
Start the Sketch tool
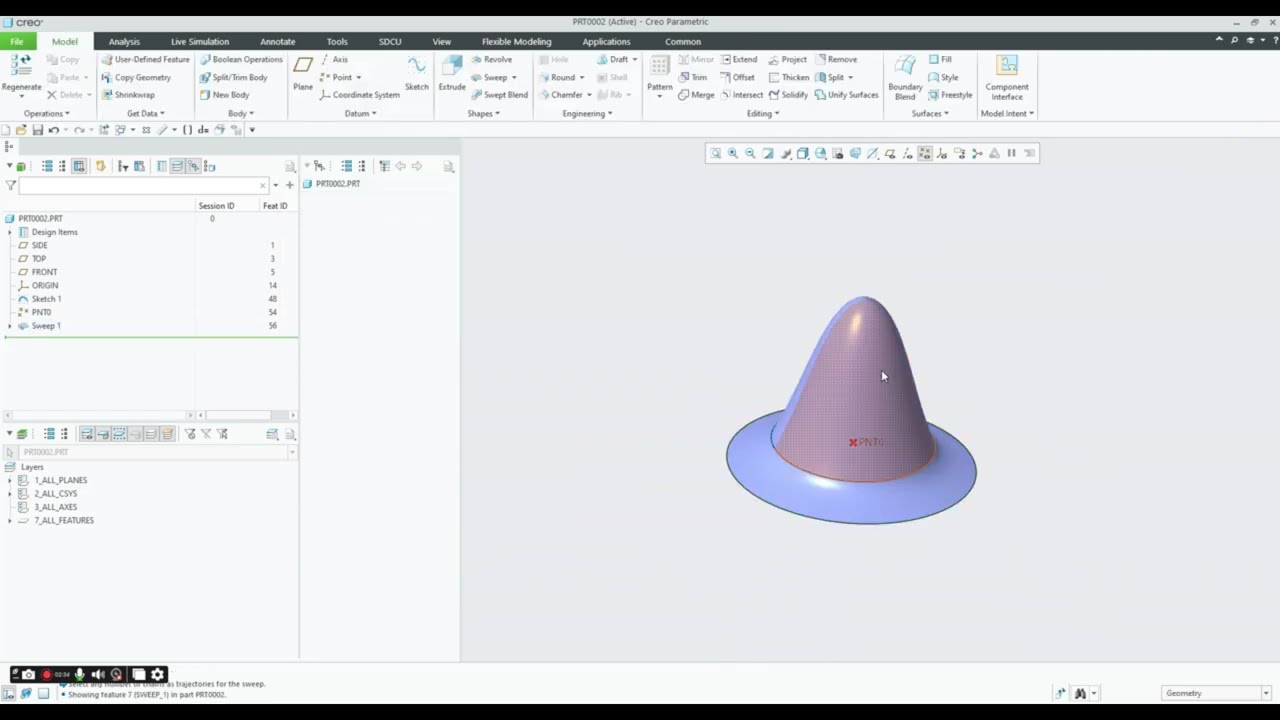[417, 74]
